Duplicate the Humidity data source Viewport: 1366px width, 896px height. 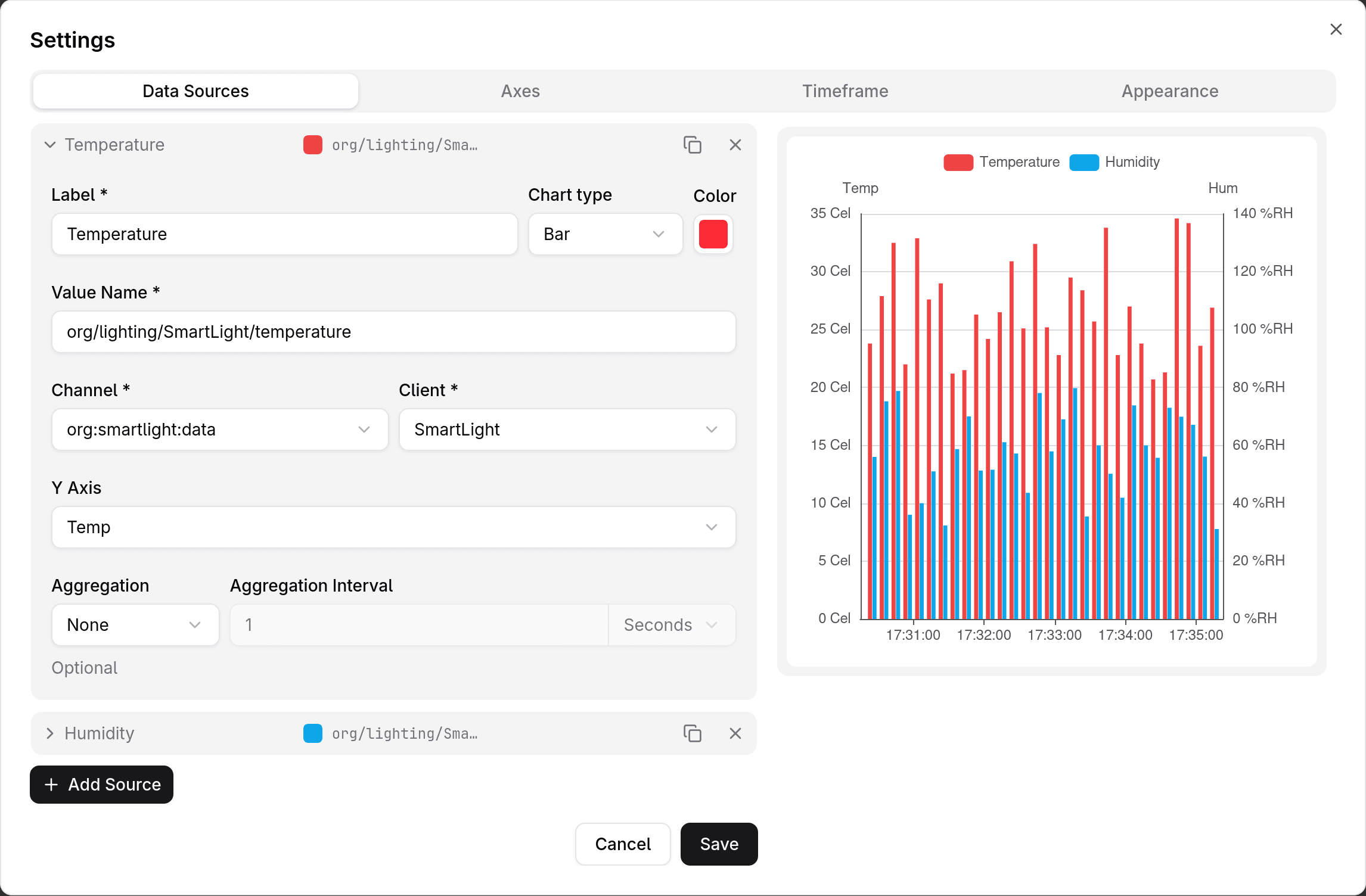point(692,733)
